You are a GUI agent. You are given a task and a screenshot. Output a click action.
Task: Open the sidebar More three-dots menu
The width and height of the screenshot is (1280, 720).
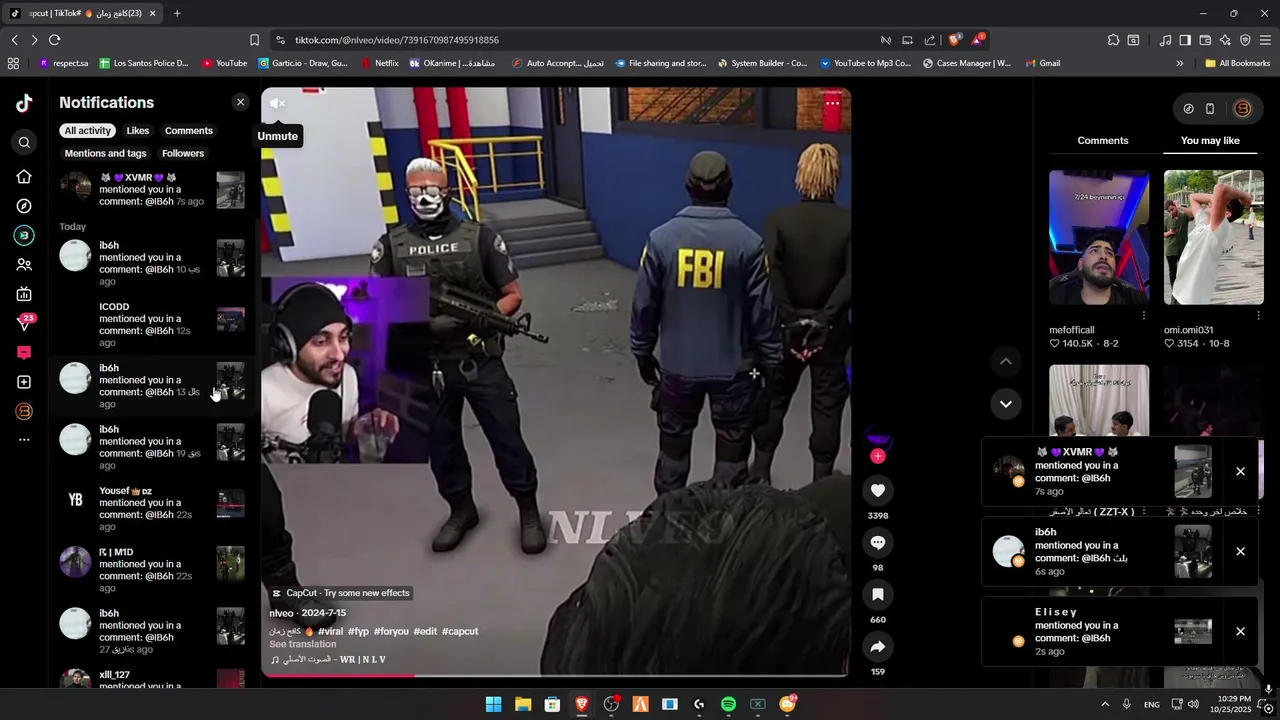click(x=24, y=440)
